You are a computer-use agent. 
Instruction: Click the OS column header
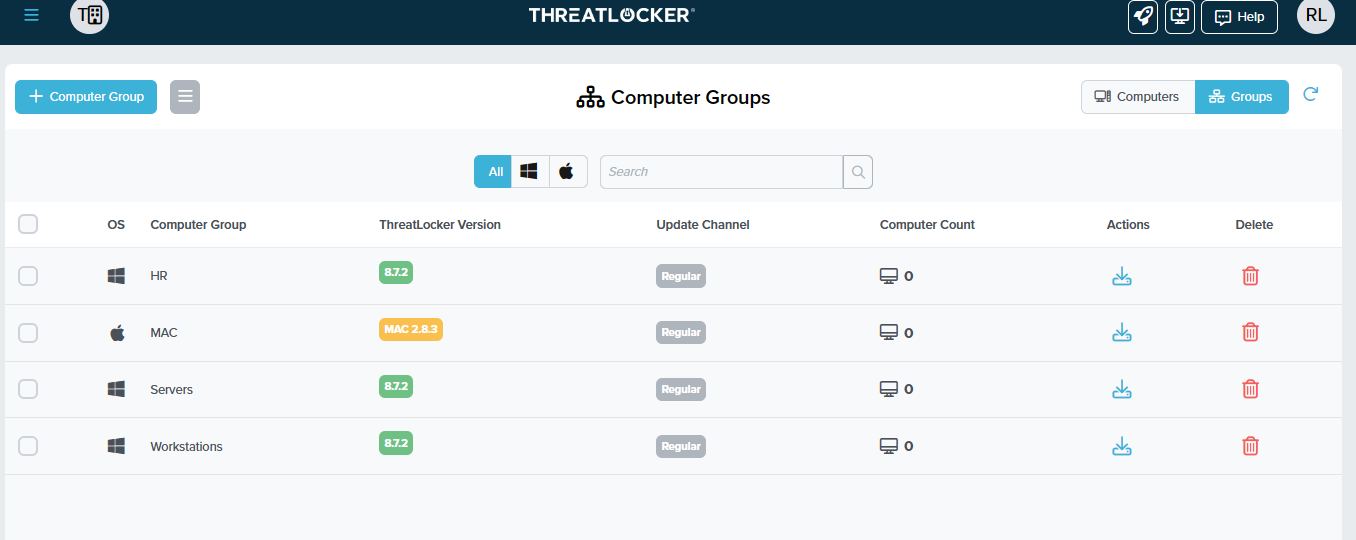tap(116, 225)
